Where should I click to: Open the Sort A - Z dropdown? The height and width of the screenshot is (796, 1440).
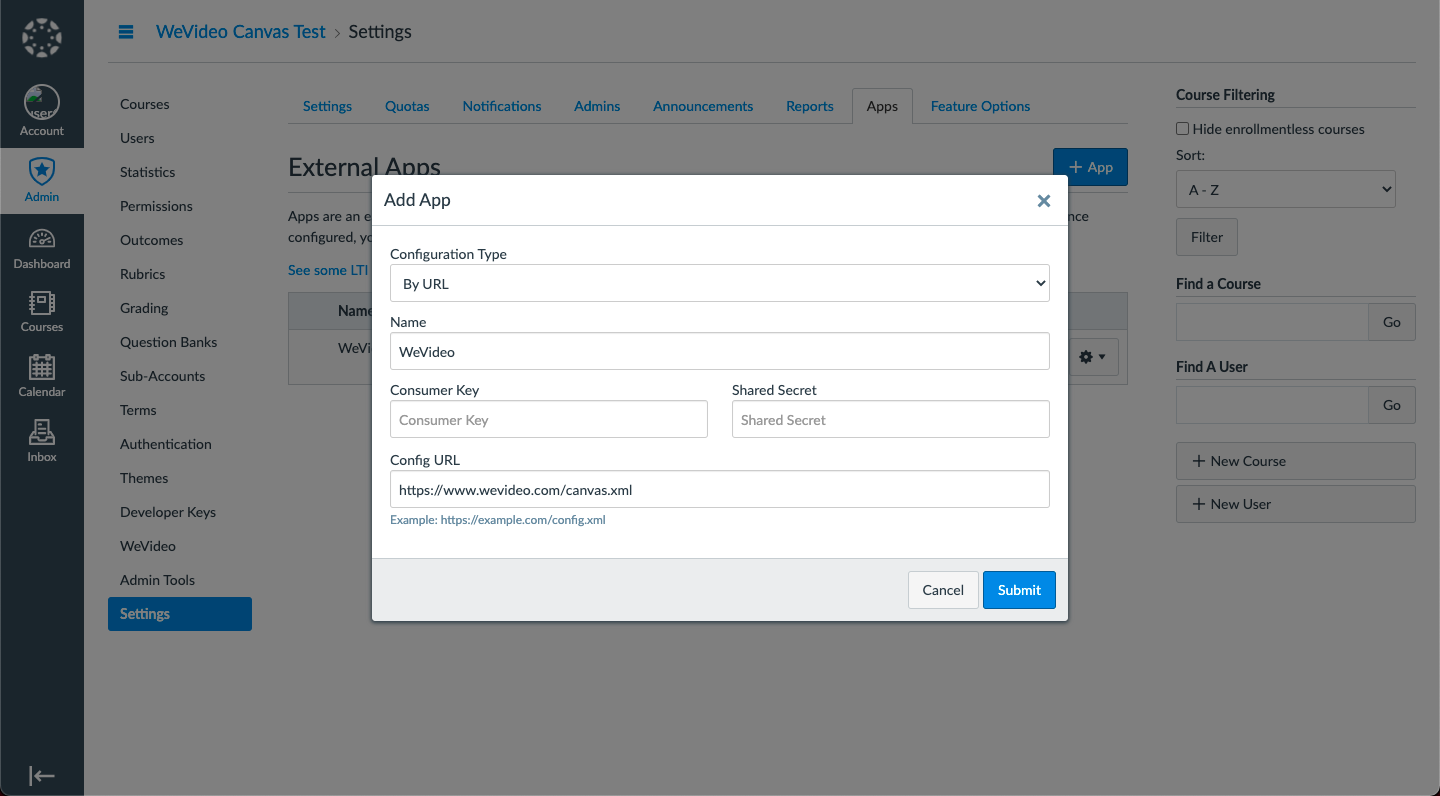pos(1286,189)
